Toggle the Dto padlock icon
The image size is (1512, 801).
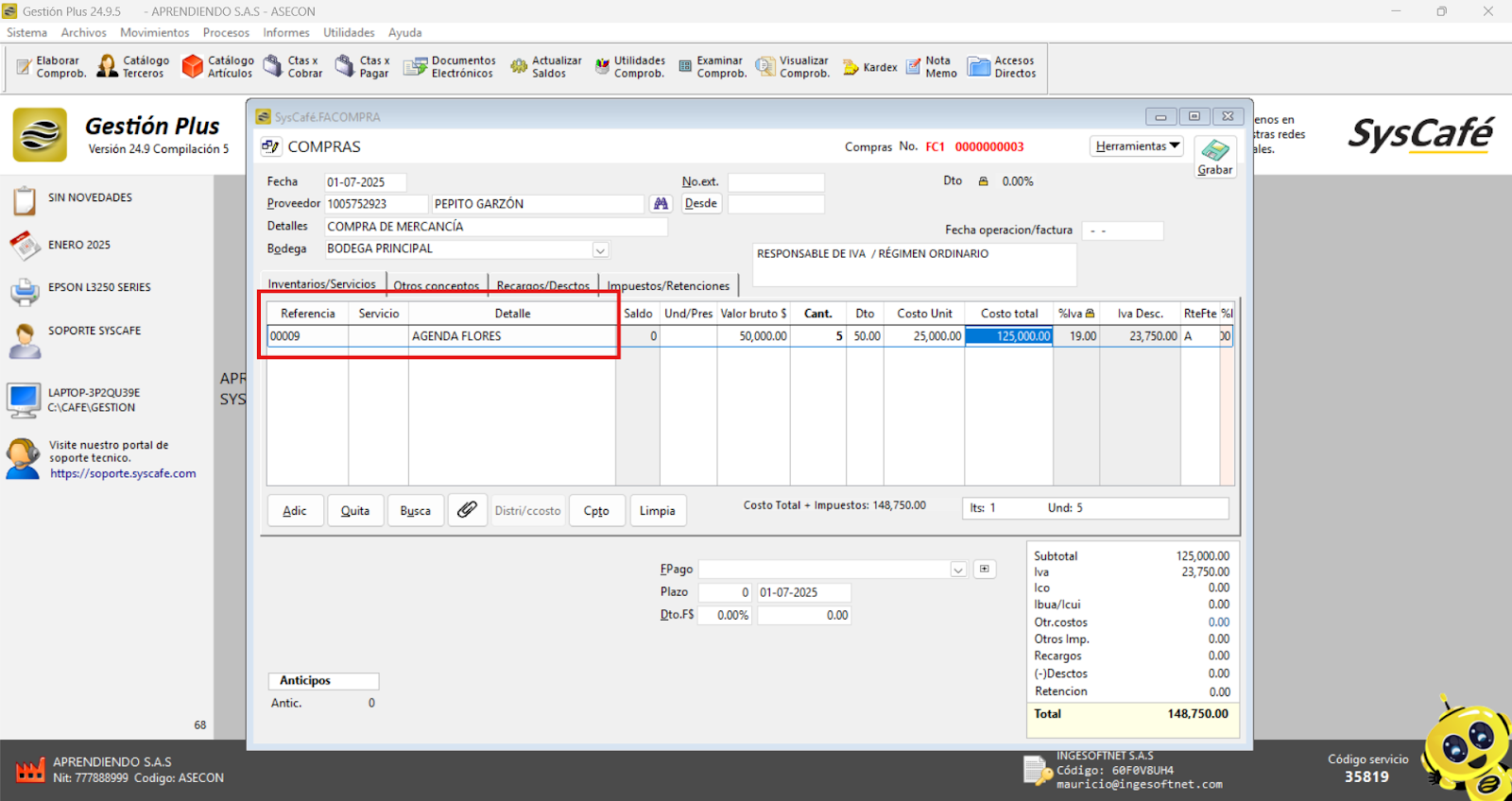click(x=983, y=181)
